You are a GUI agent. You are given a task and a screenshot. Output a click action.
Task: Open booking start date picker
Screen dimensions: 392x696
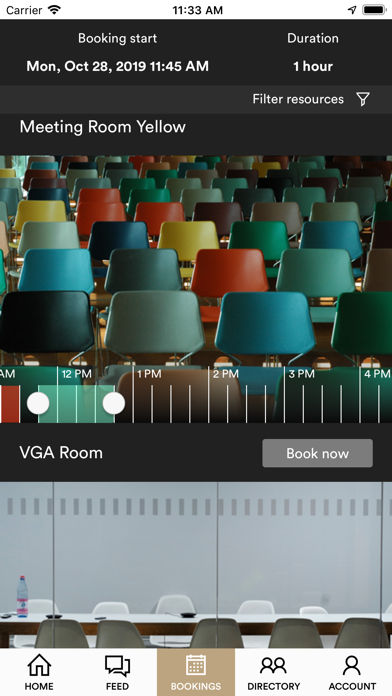117,66
